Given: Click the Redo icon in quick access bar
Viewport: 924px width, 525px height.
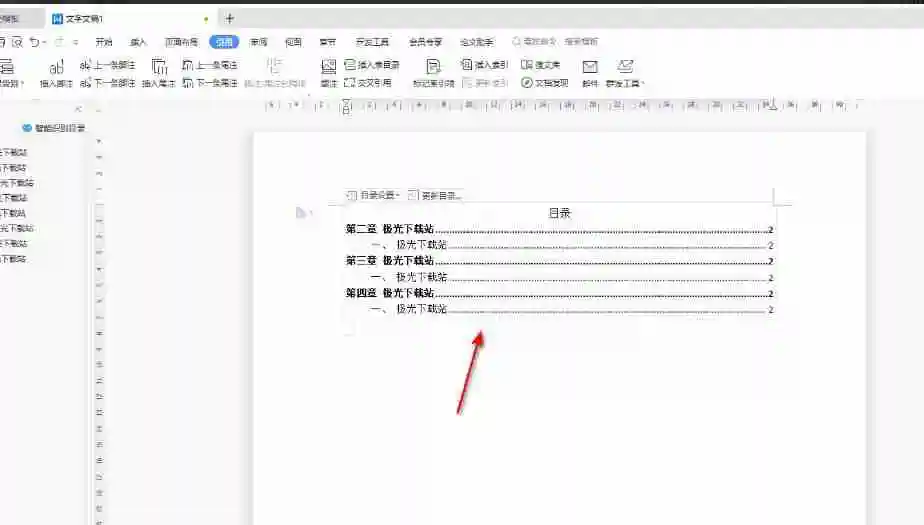Looking at the screenshot, I should pos(59,42).
